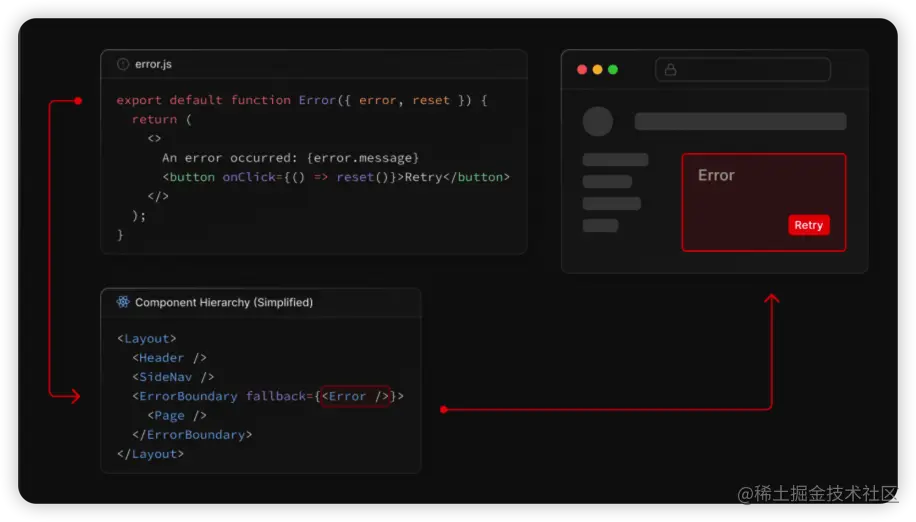This screenshot has width=916, height=522.
Task: Click the clock icon beside error.js
Action: click(x=123, y=64)
